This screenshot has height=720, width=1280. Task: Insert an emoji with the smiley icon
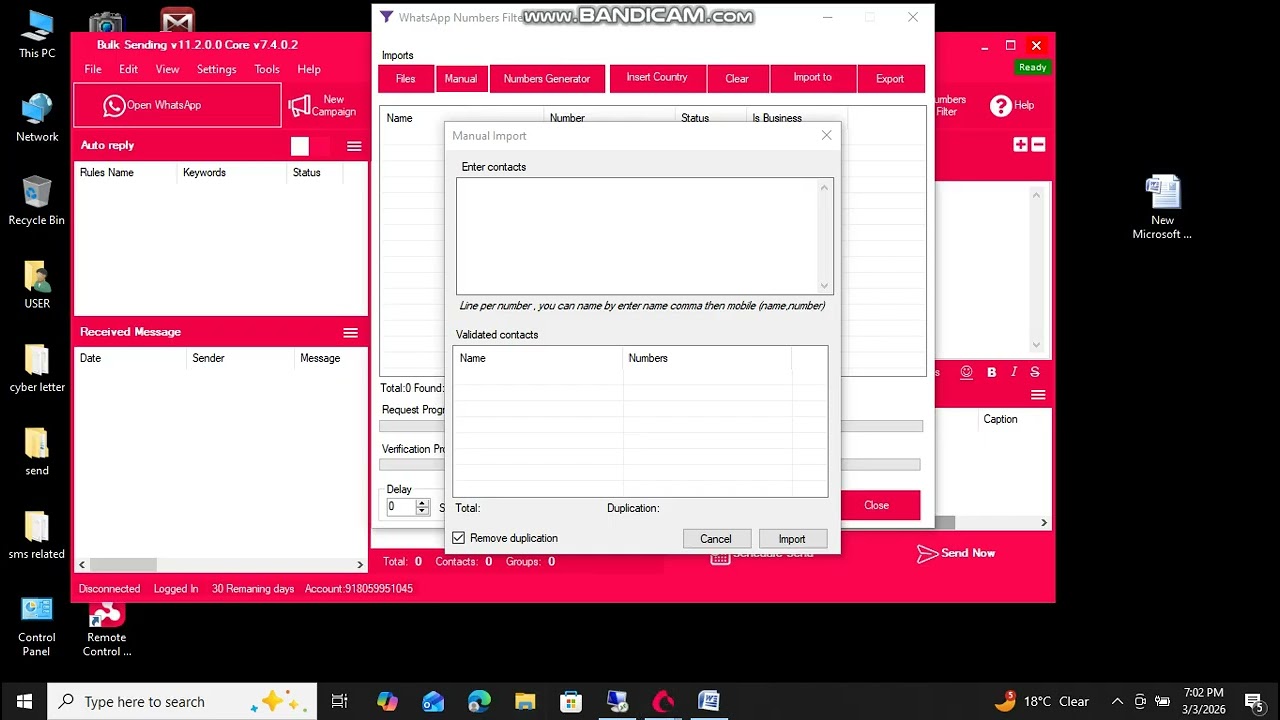tap(966, 372)
